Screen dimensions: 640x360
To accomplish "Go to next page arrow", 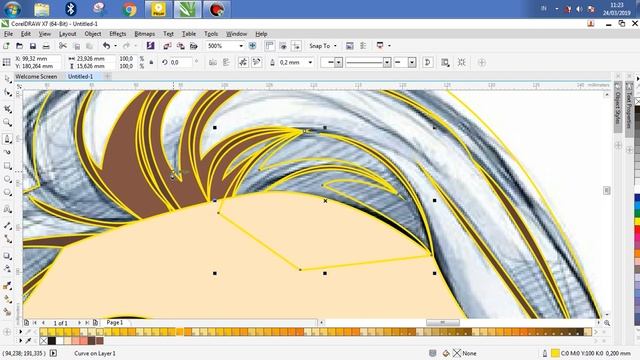I will [79, 322].
